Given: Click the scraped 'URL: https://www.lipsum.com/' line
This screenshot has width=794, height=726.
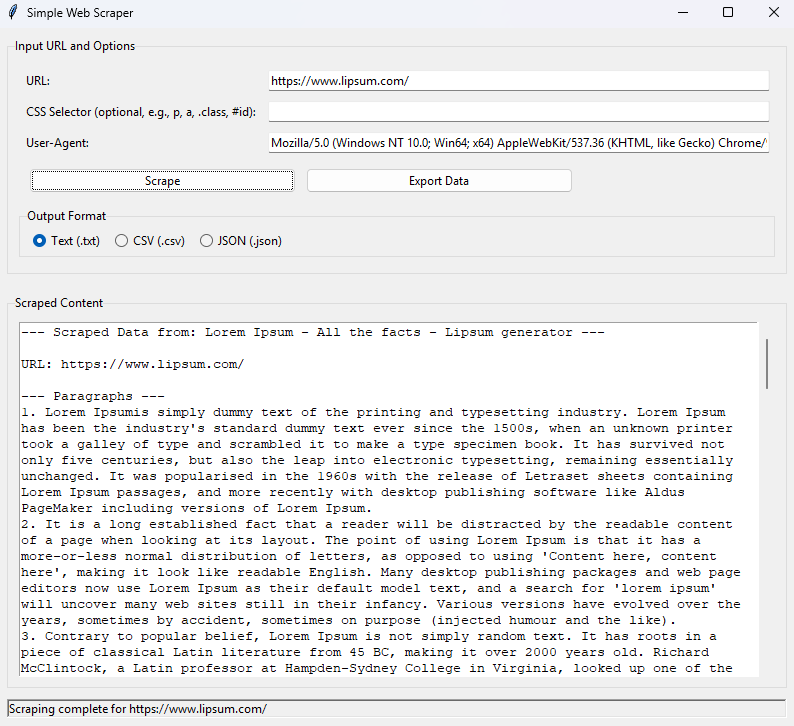Looking at the screenshot, I should (132, 364).
